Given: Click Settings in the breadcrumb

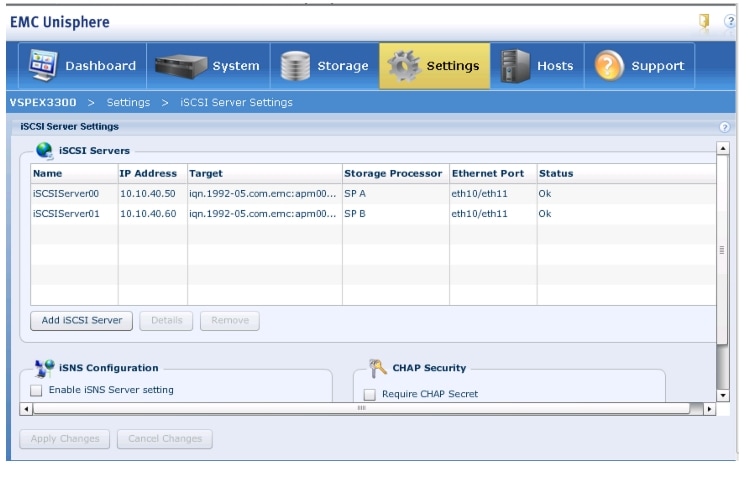Looking at the screenshot, I should [128, 102].
